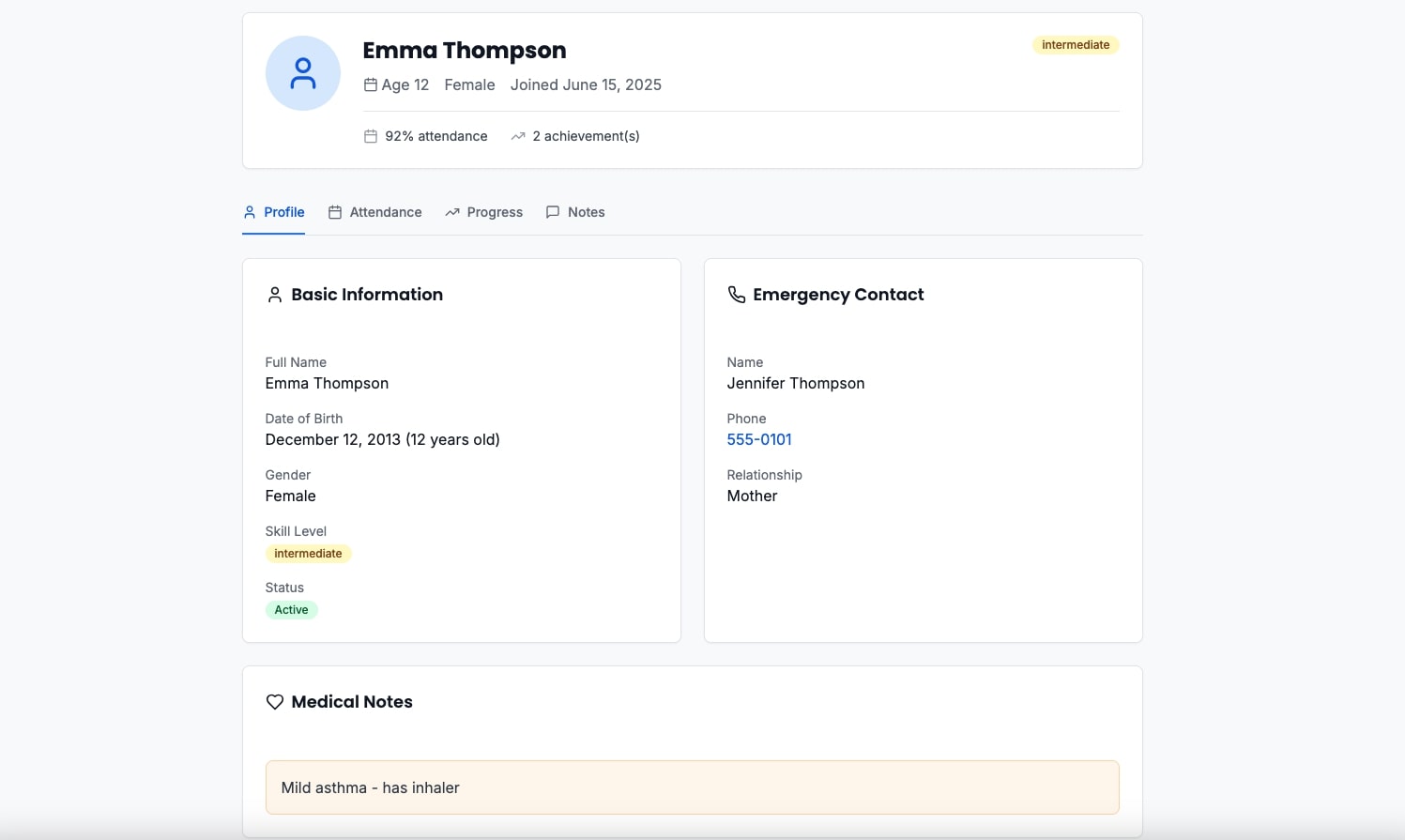Click the heart icon beside Medical Notes
Image resolution: width=1405 pixels, height=840 pixels.
pos(274,702)
